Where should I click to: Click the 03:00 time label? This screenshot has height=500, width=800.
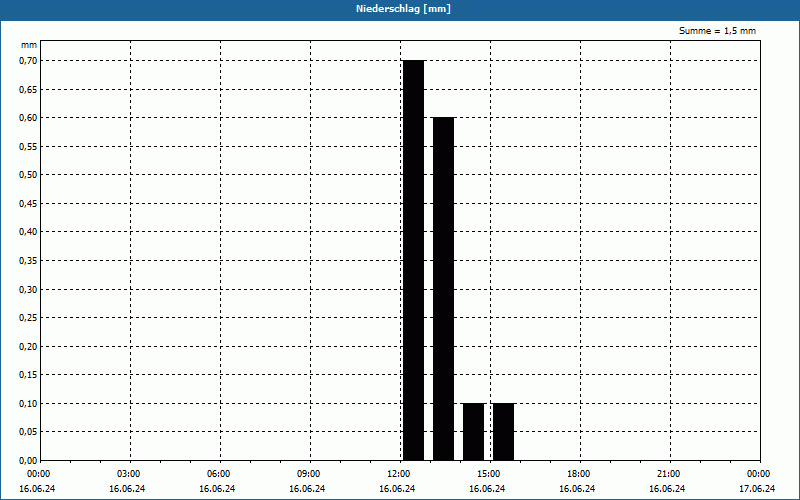tap(129, 474)
